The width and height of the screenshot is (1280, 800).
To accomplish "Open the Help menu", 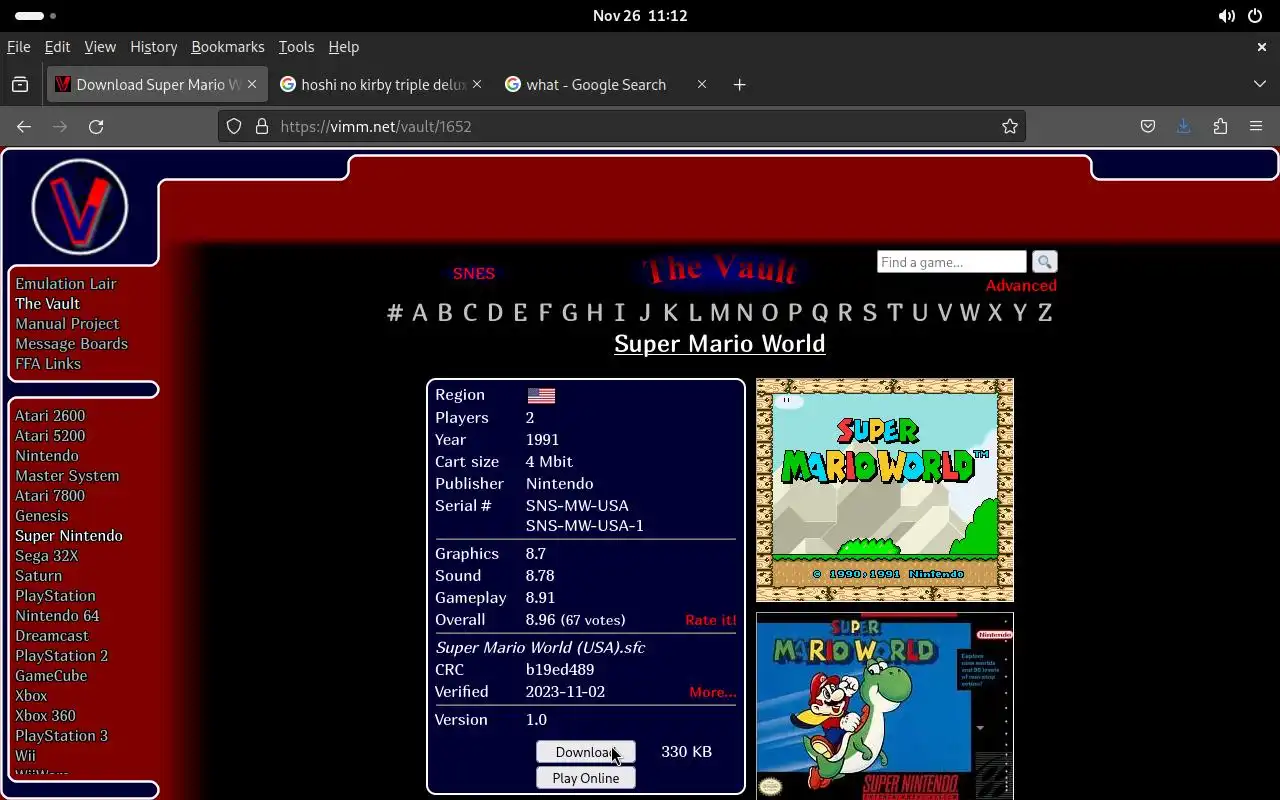I will (x=343, y=47).
